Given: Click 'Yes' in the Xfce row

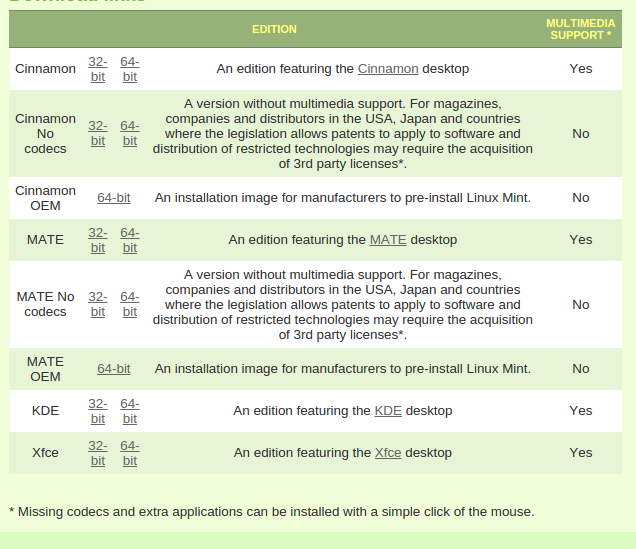Looking at the screenshot, I should (x=580, y=453).
